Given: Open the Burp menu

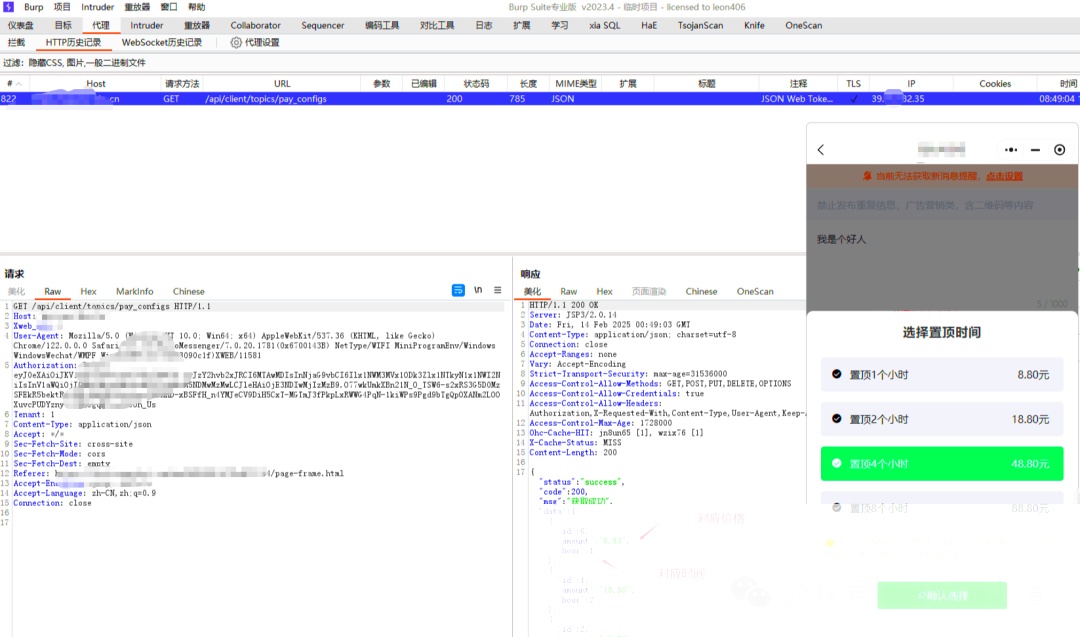Looking at the screenshot, I should pos(33,7).
